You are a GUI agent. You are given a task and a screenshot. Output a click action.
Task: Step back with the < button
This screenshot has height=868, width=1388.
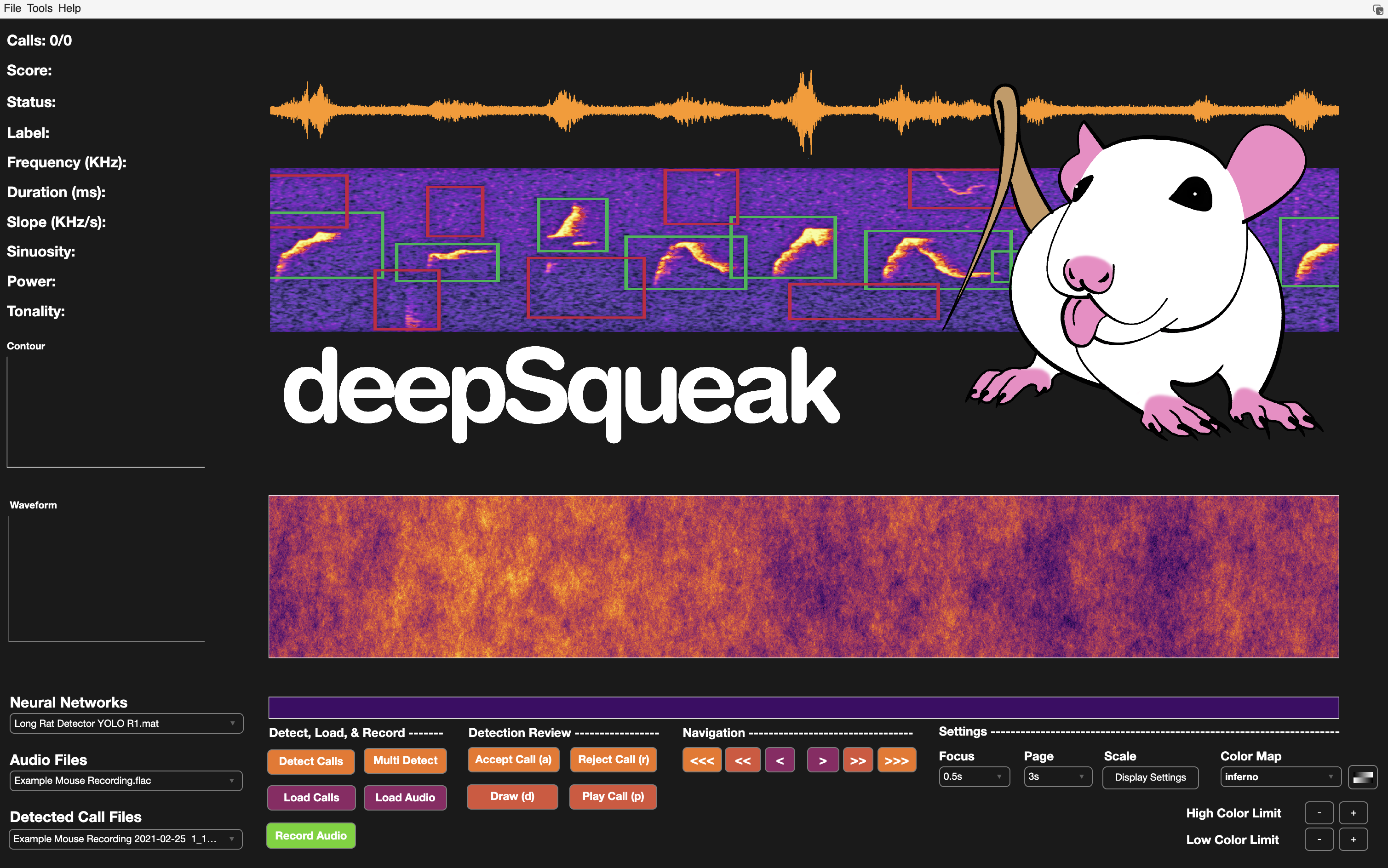(779, 760)
